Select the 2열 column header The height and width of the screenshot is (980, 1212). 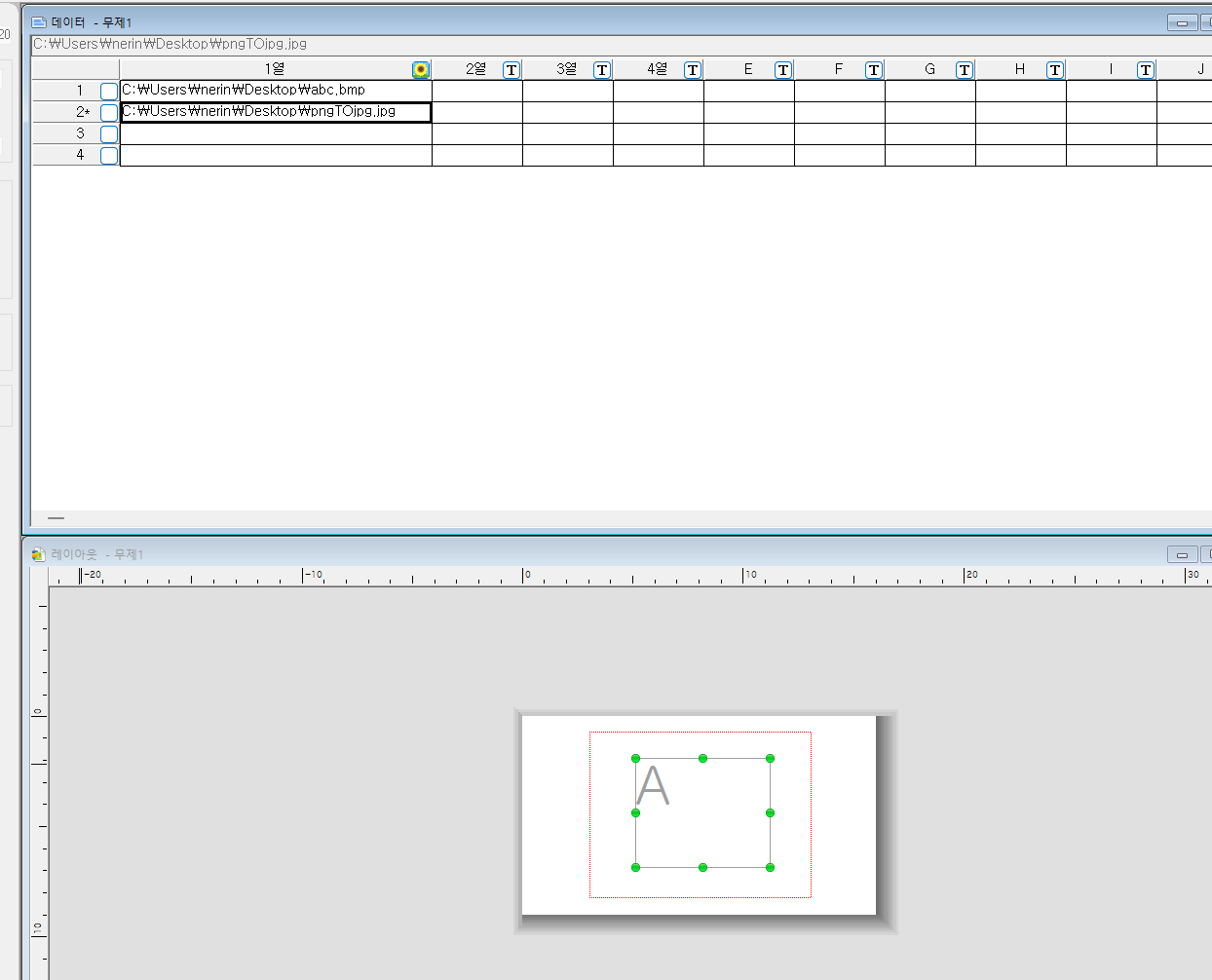click(477, 69)
